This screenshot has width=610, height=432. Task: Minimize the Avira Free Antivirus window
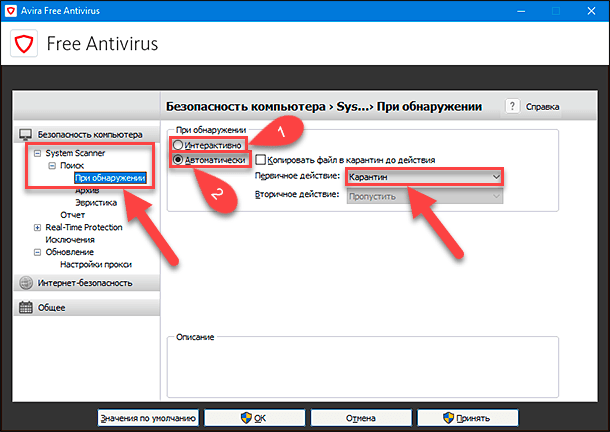coord(521,11)
